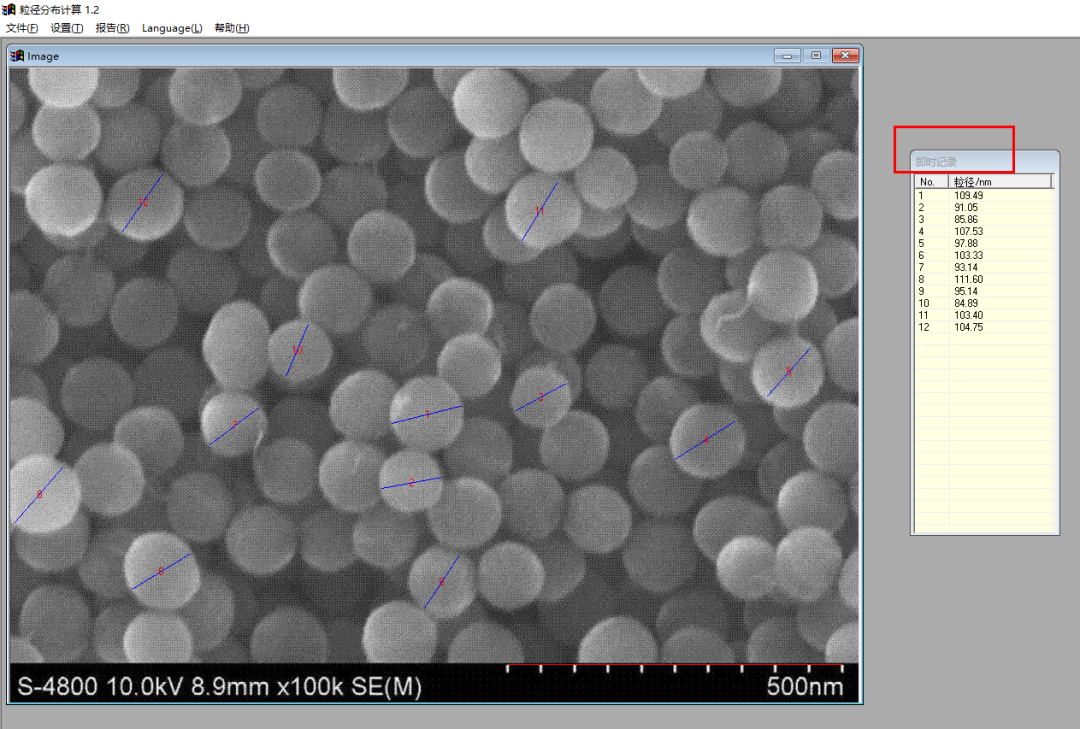This screenshot has width=1080, height=729.
Task: Select row 1 with value 109.49
Action: click(984, 196)
